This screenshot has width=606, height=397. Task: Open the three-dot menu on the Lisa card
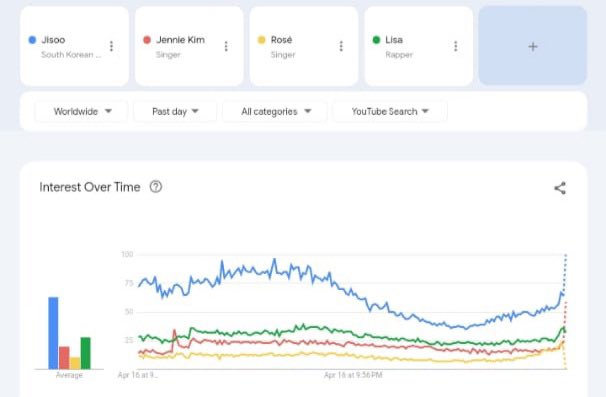pos(456,46)
